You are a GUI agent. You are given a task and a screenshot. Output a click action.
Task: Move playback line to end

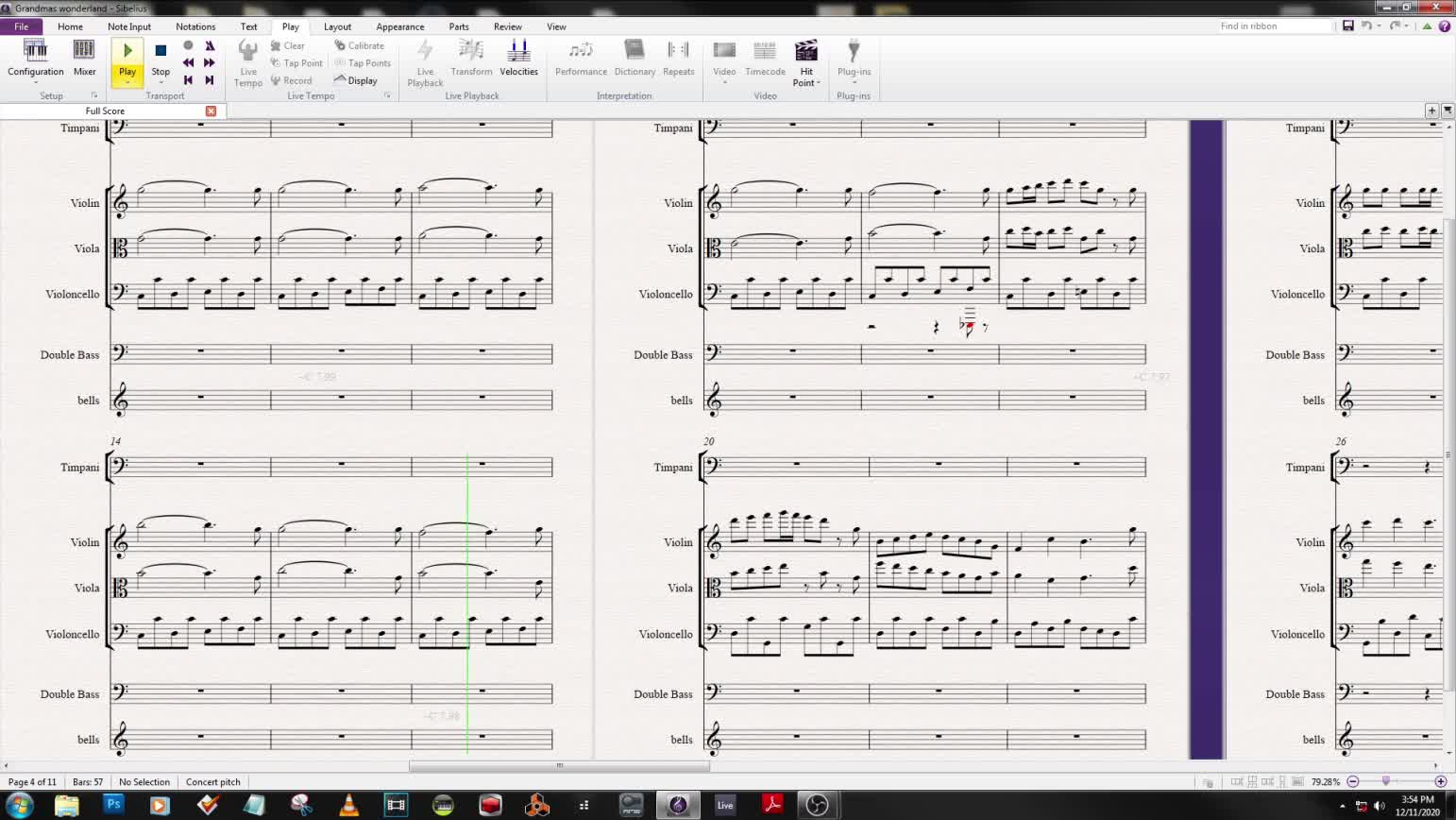210,80
